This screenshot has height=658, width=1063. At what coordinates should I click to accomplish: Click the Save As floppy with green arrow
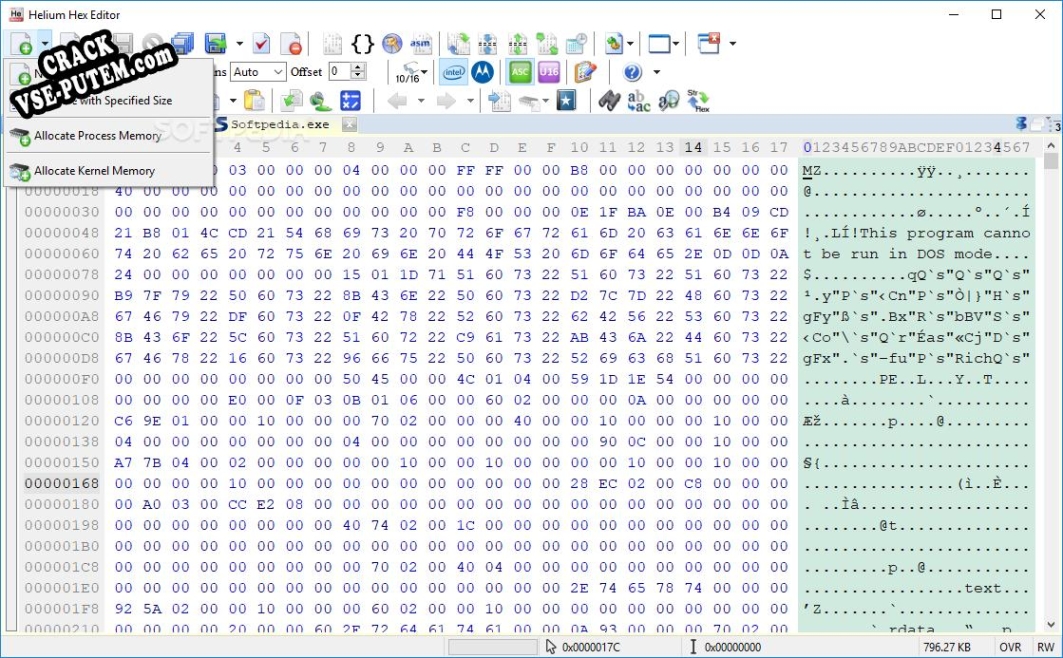(x=216, y=43)
